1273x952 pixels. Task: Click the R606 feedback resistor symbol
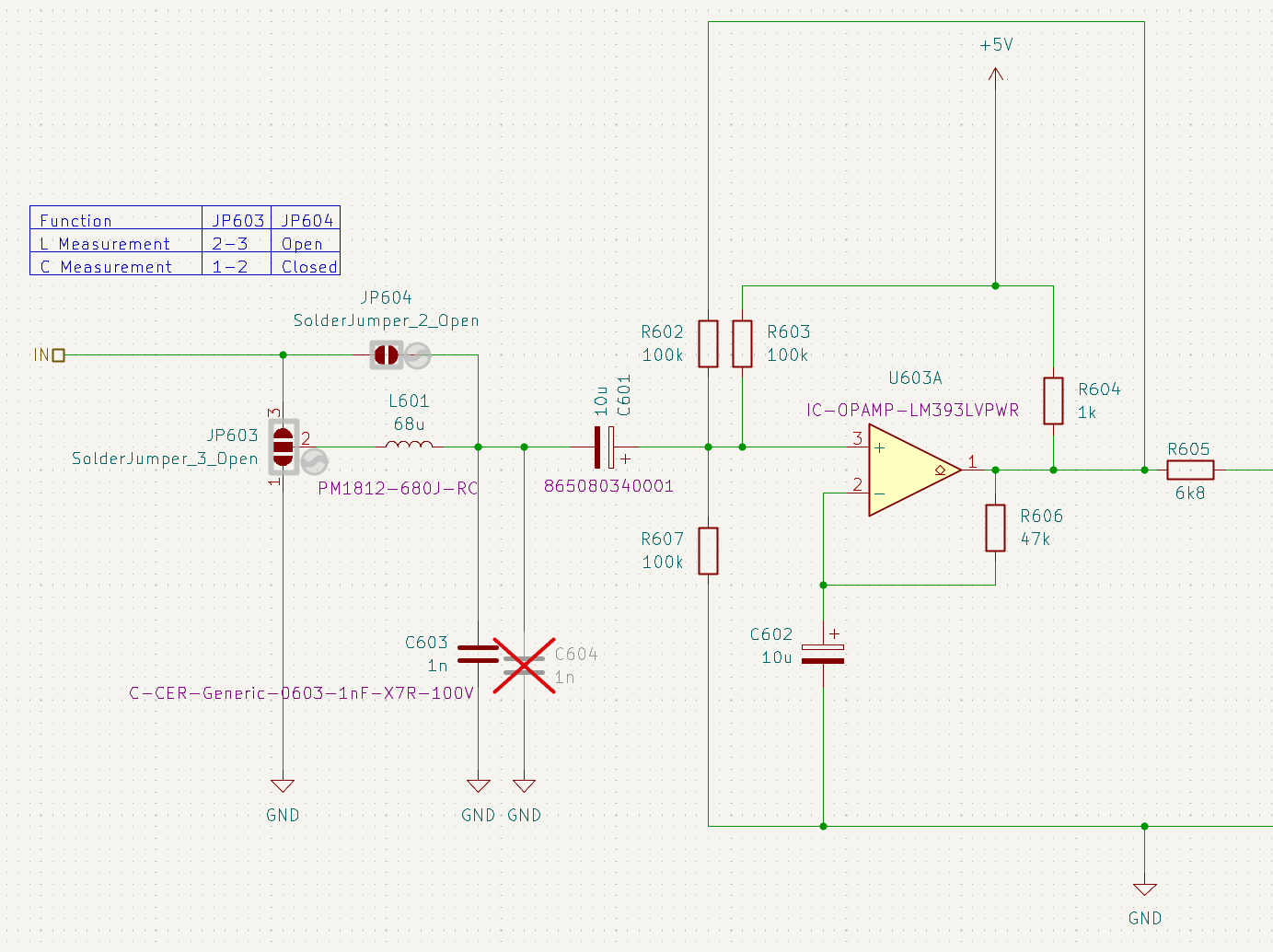pyautogui.click(x=995, y=528)
